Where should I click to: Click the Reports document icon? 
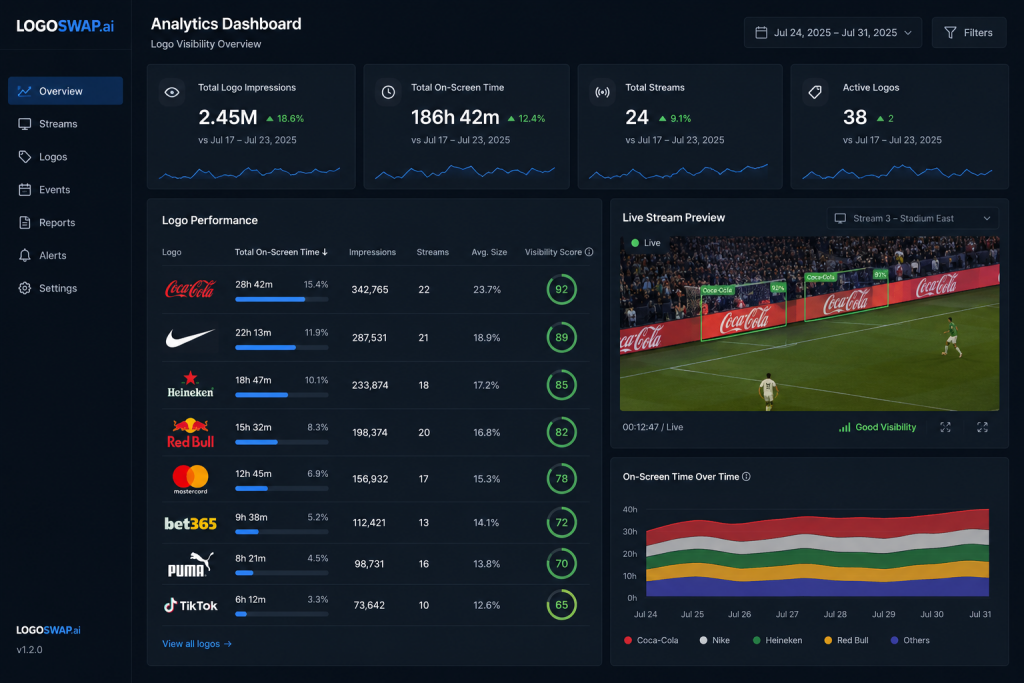click(25, 223)
